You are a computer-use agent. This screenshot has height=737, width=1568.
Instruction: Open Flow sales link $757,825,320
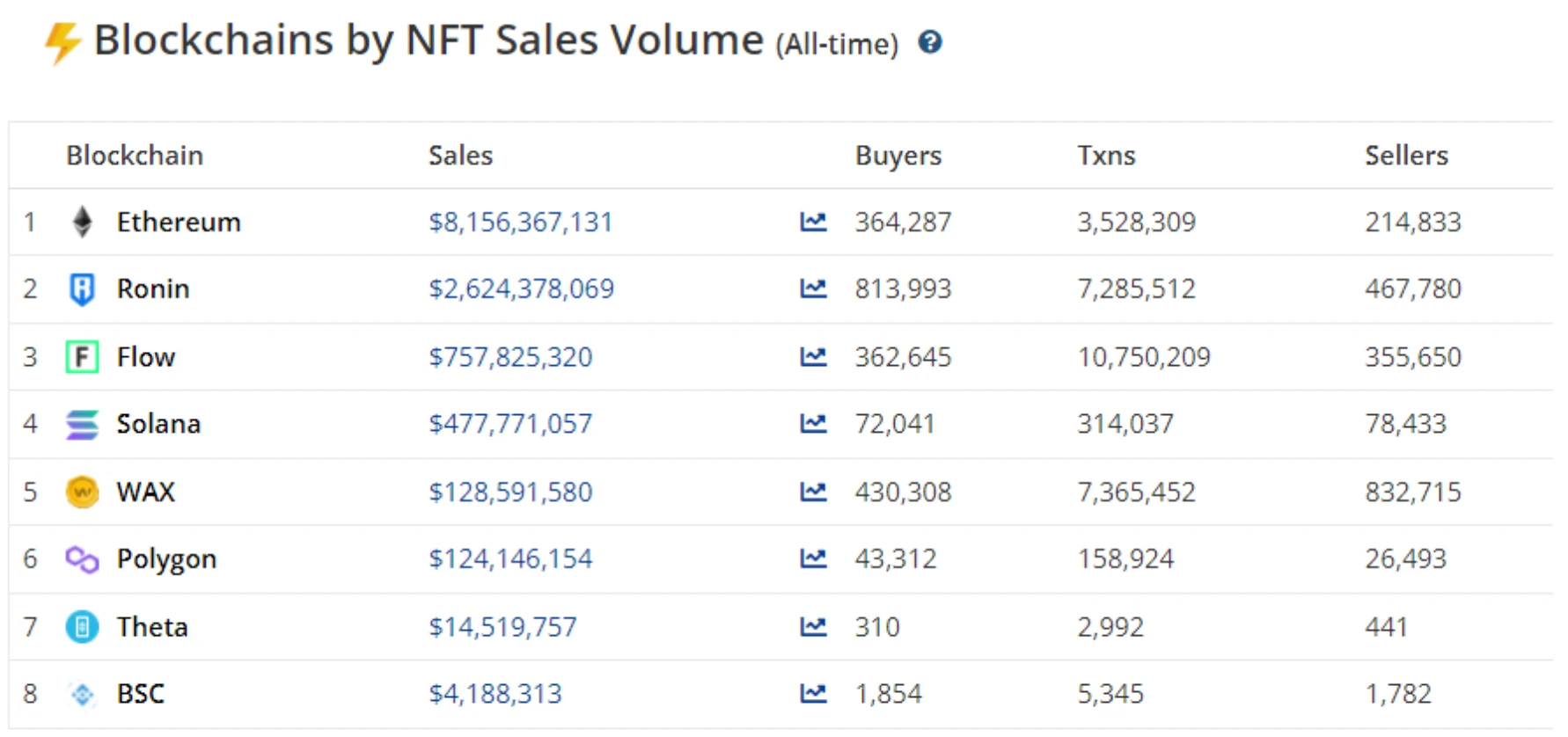510,356
